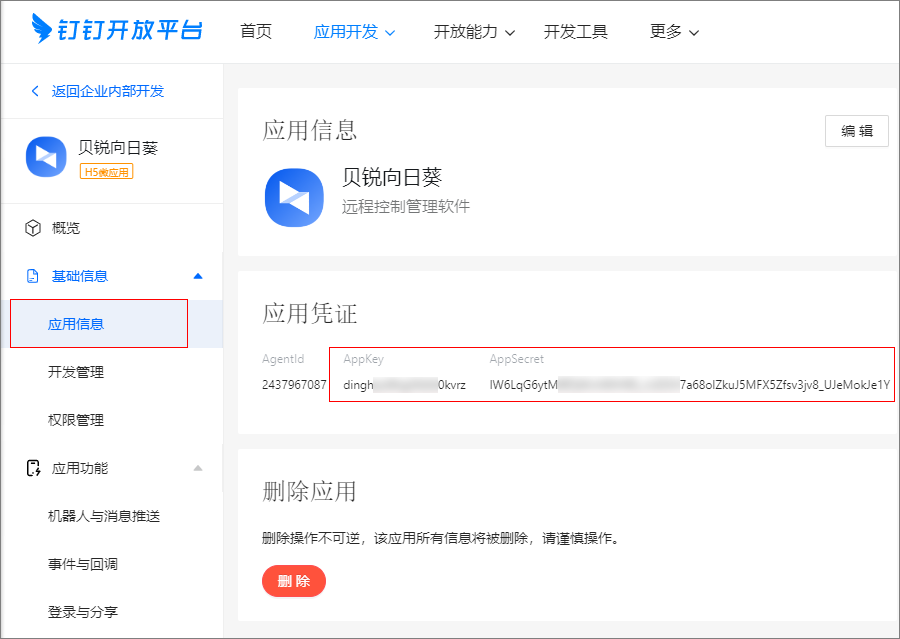Viewport: 900px width, 639px height.
Task: Click the AppSecret value text
Action: [689, 385]
